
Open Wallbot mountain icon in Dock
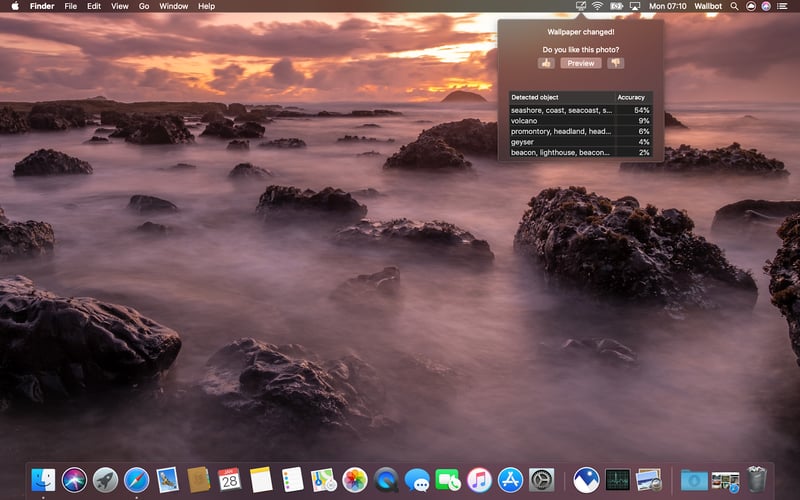pyautogui.click(x=586, y=480)
